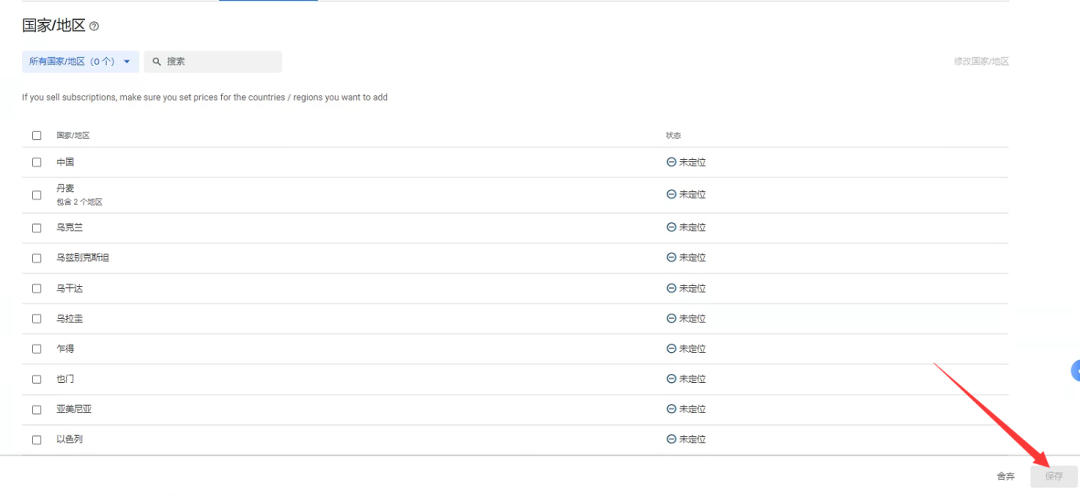Click the 状态 column header
Image resolution: width=1080 pixels, height=495 pixels.
tap(674, 135)
